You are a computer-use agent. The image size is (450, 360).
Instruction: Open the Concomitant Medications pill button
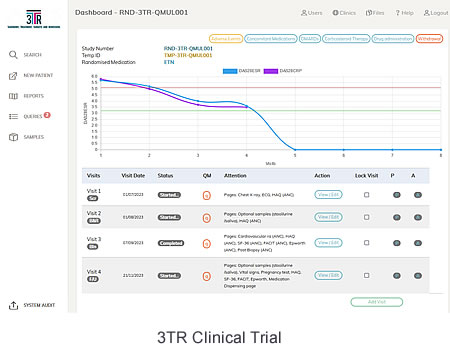(271, 39)
